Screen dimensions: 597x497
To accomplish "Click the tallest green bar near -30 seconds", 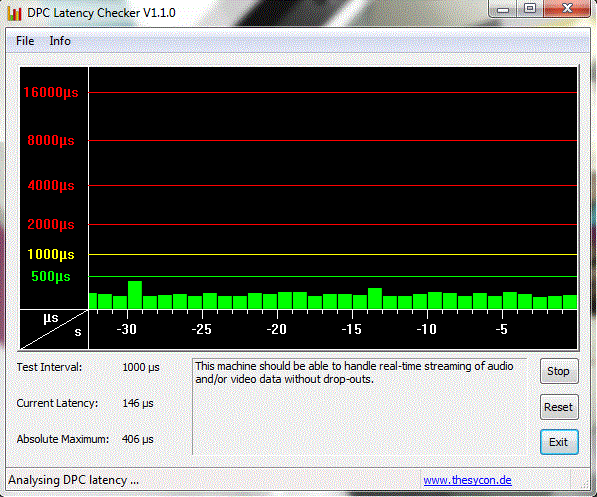I will coord(135,295).
